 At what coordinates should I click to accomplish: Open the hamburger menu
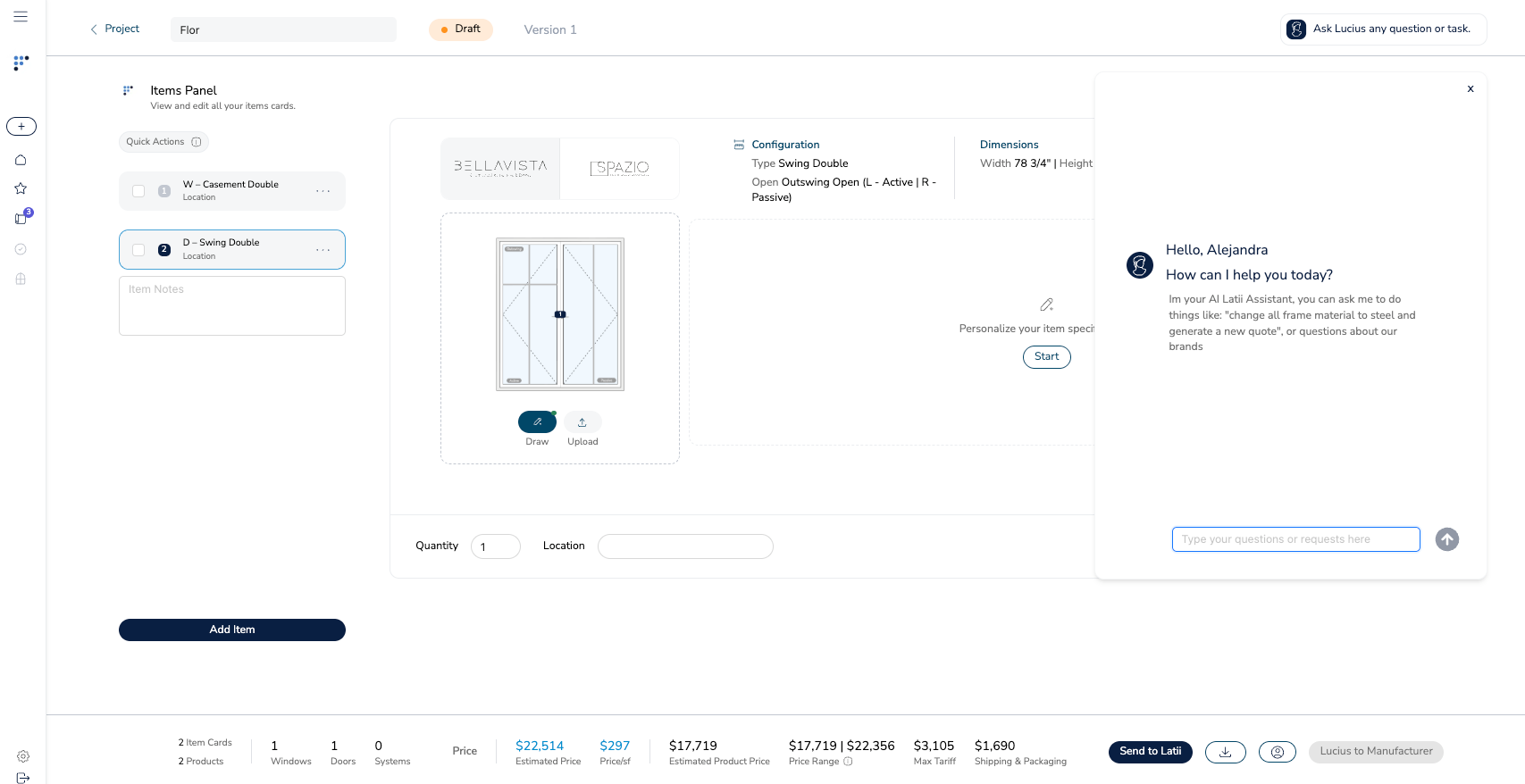click(x=21, y=16)
